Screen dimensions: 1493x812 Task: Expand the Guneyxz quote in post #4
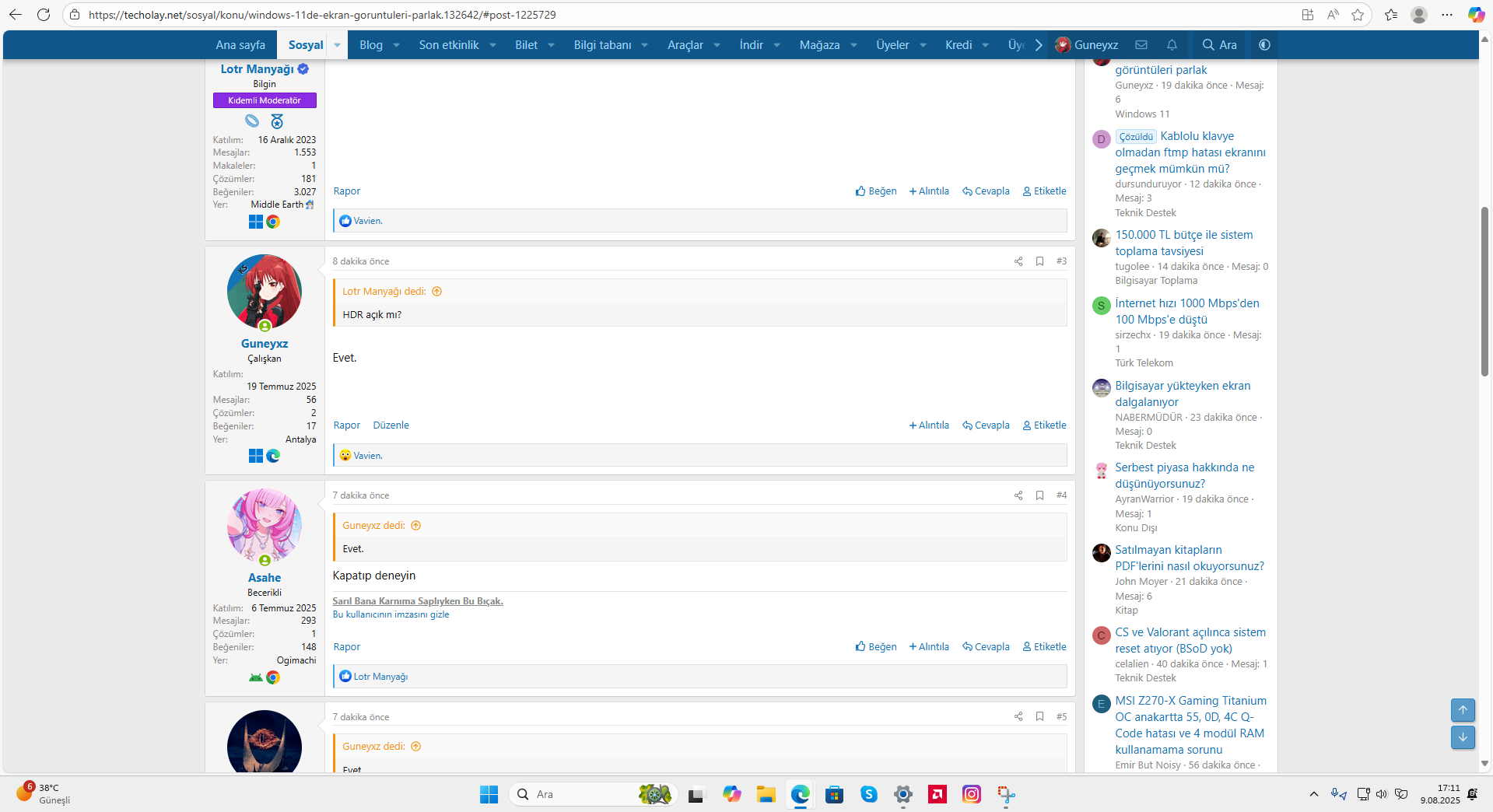click(416, 526)
